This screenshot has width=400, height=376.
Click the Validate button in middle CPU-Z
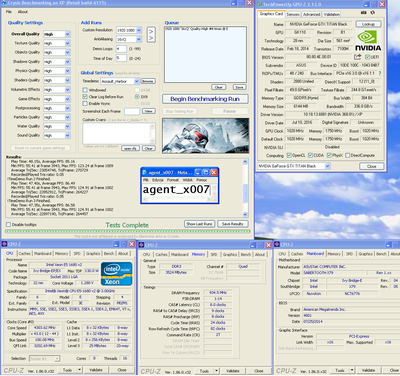pos(233,371)
